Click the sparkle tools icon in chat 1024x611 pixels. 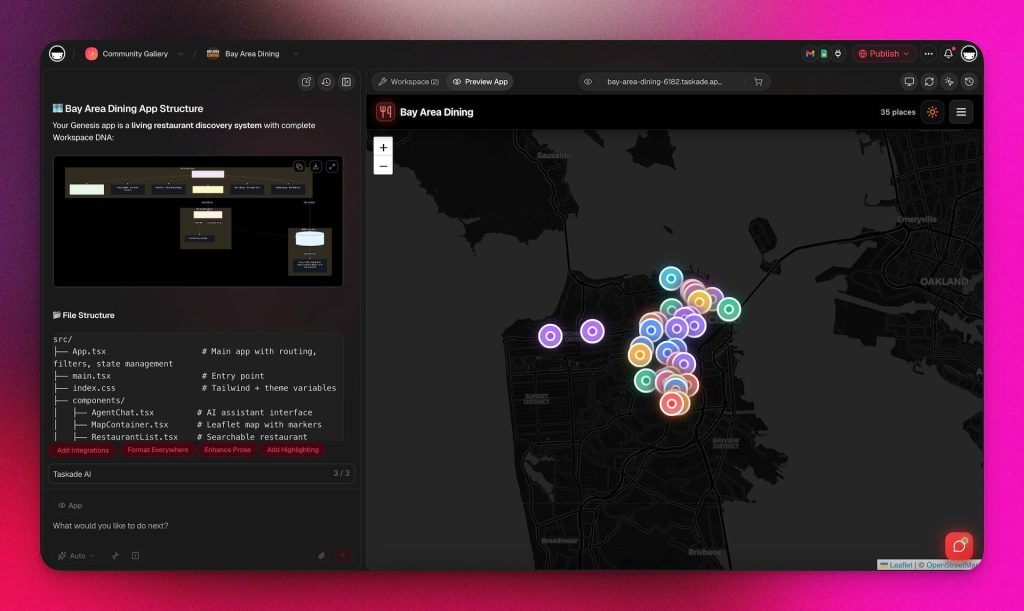[x=115, y=556]
